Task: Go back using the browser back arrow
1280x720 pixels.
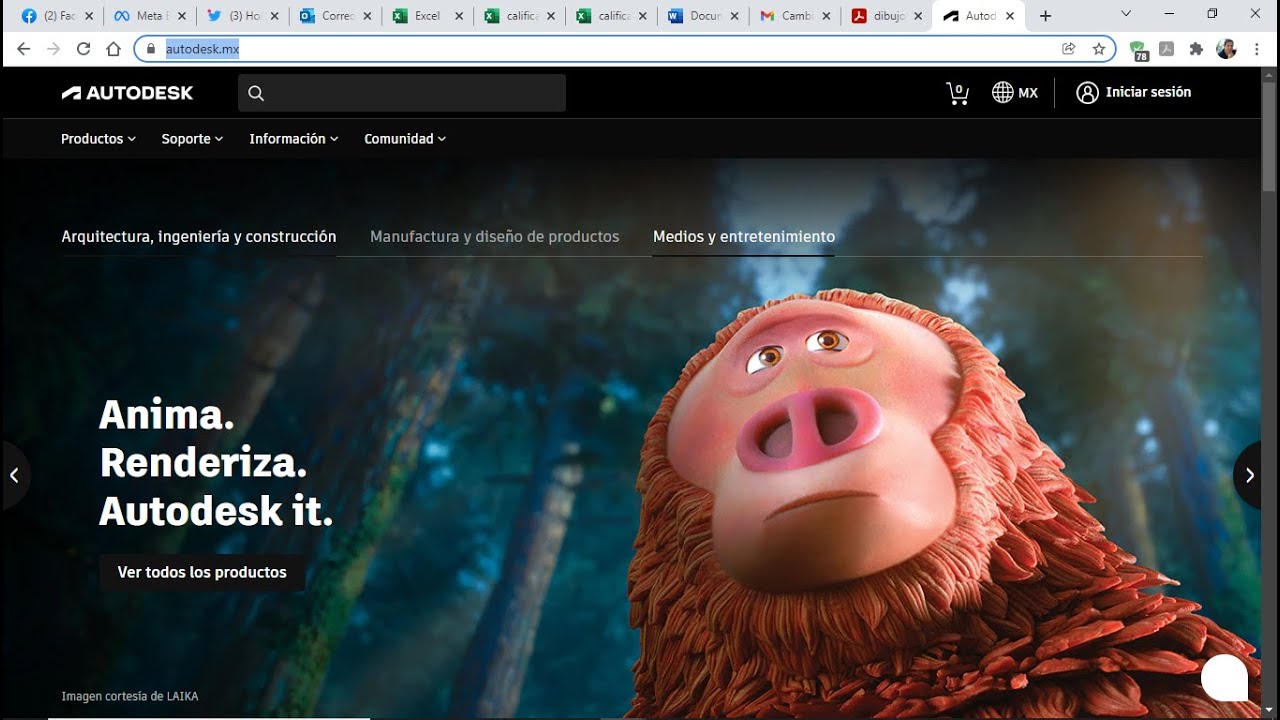Action: [x=24, y=49]
